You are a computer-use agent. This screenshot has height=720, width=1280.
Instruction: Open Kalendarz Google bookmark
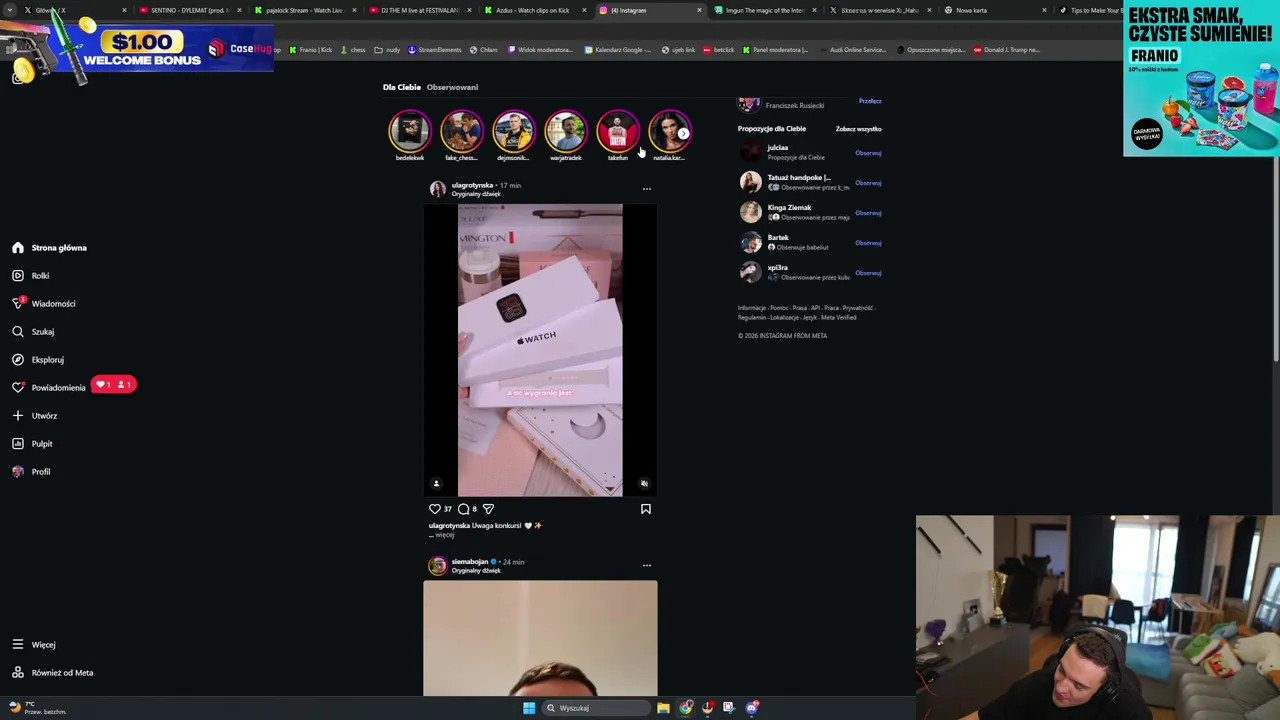point(617,50)
